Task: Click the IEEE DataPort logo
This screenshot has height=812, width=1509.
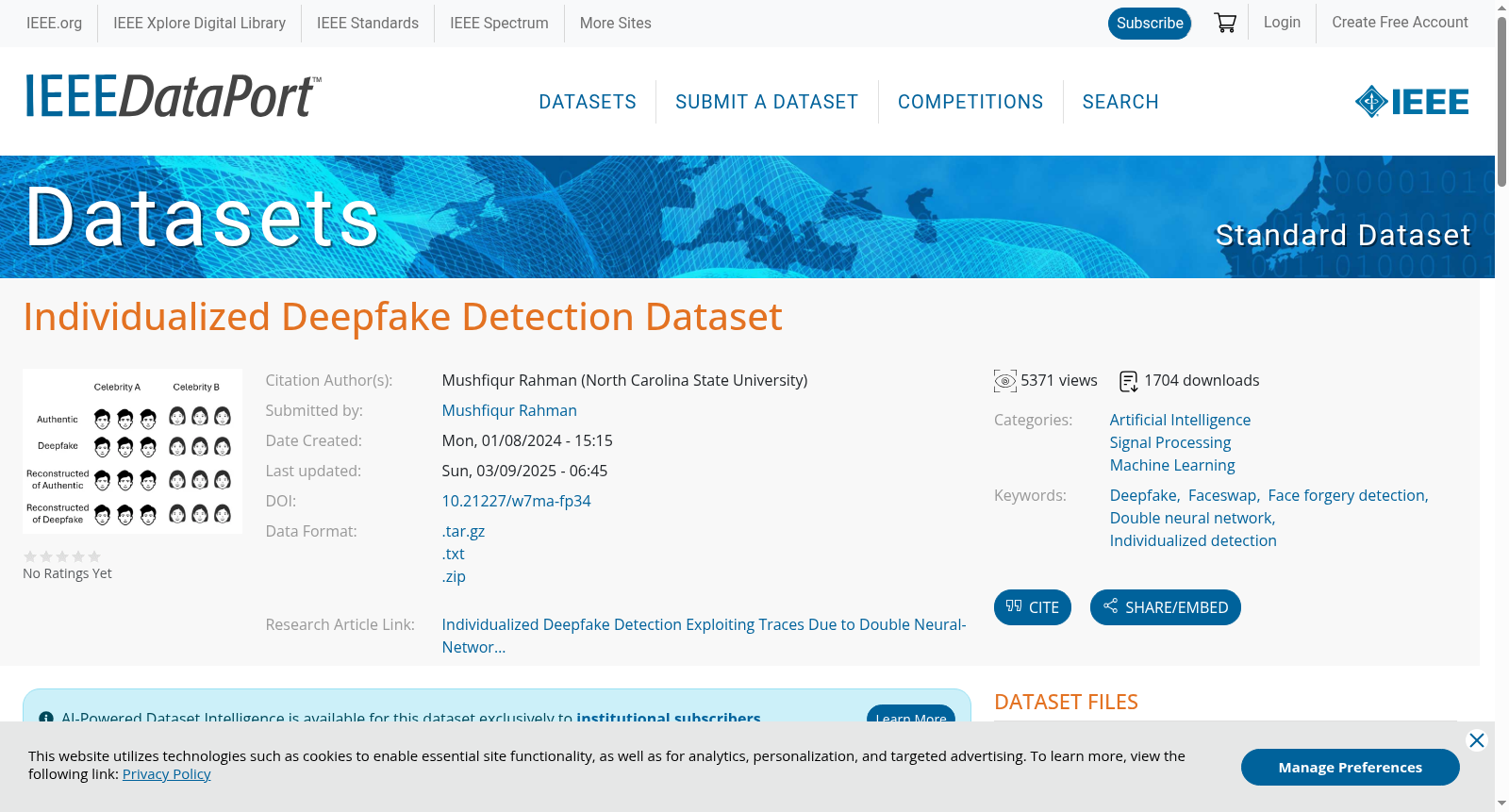Action: click(173, 97)
